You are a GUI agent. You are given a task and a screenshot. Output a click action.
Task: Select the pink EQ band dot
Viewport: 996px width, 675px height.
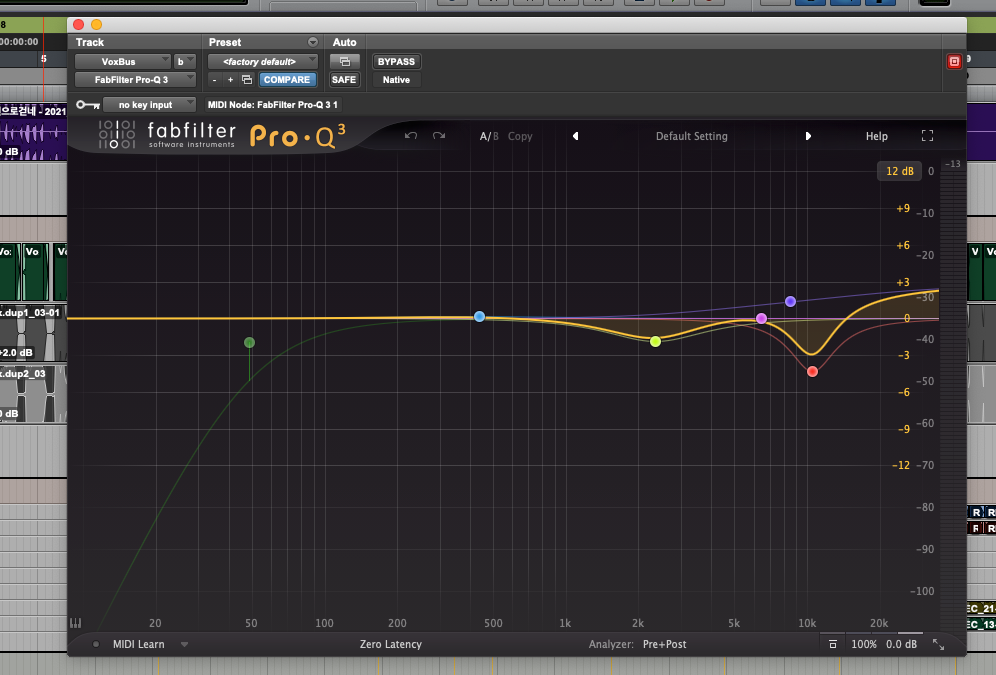click(762, 318)
